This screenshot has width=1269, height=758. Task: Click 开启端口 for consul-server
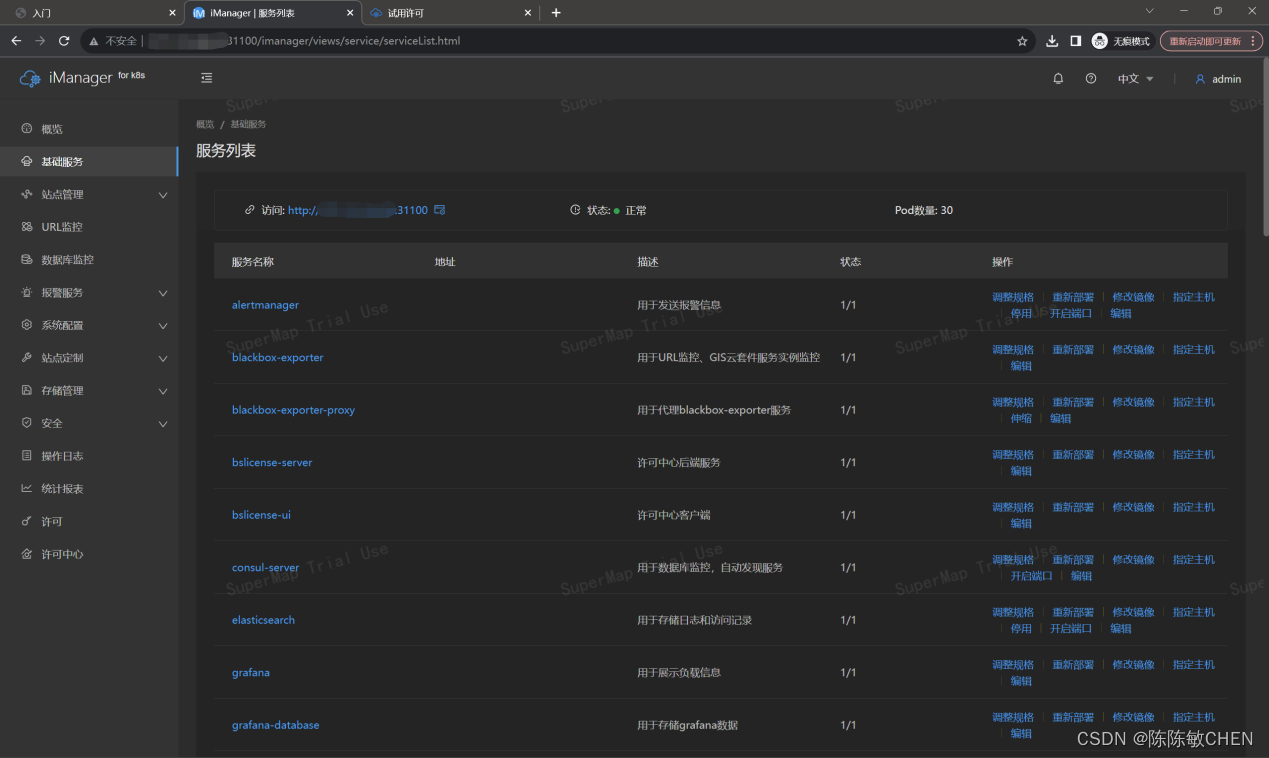pyautogui.click(x=1031, y=576)
